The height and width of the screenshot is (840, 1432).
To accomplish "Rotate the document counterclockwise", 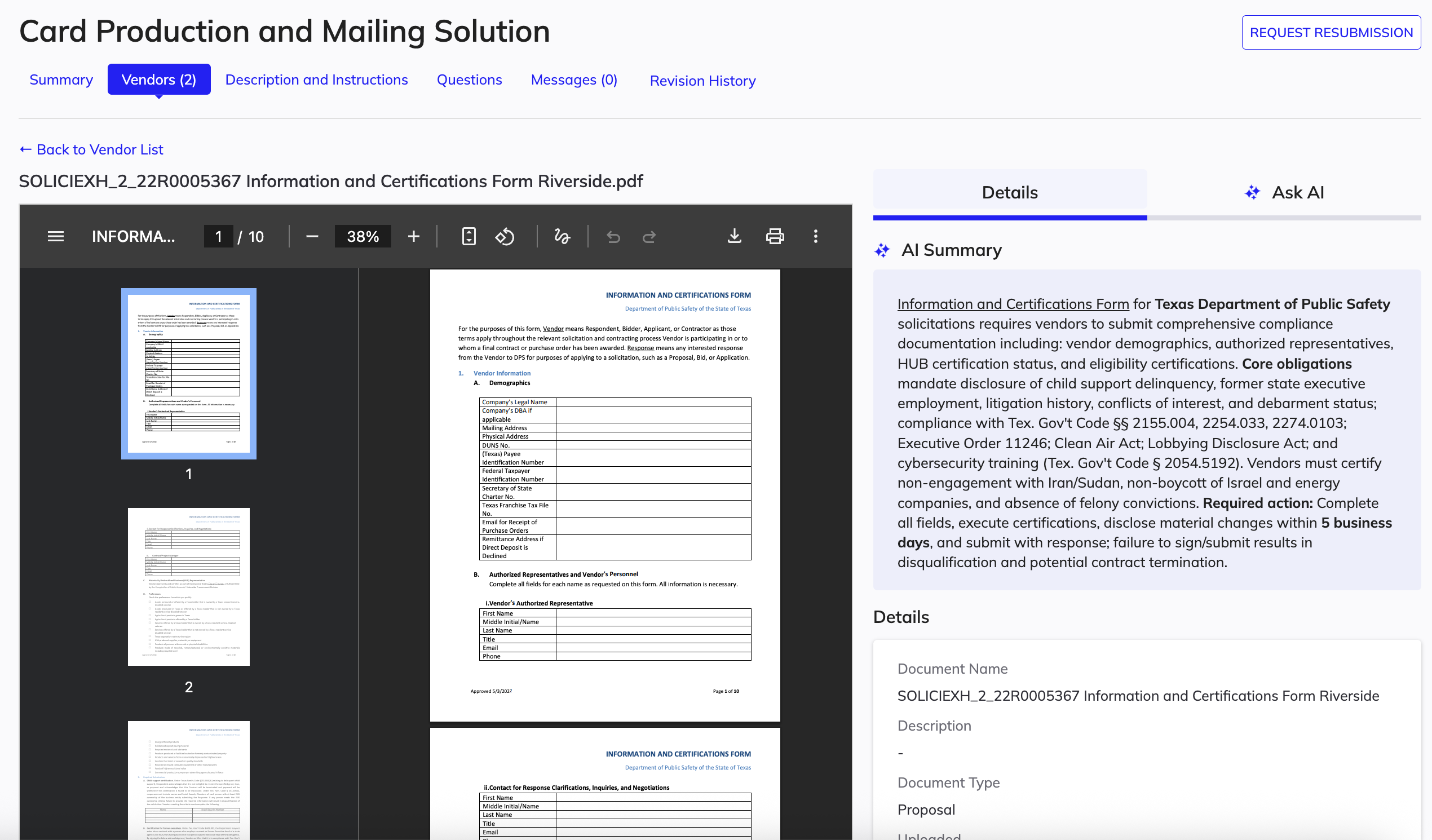I will (x=505, y=236).
